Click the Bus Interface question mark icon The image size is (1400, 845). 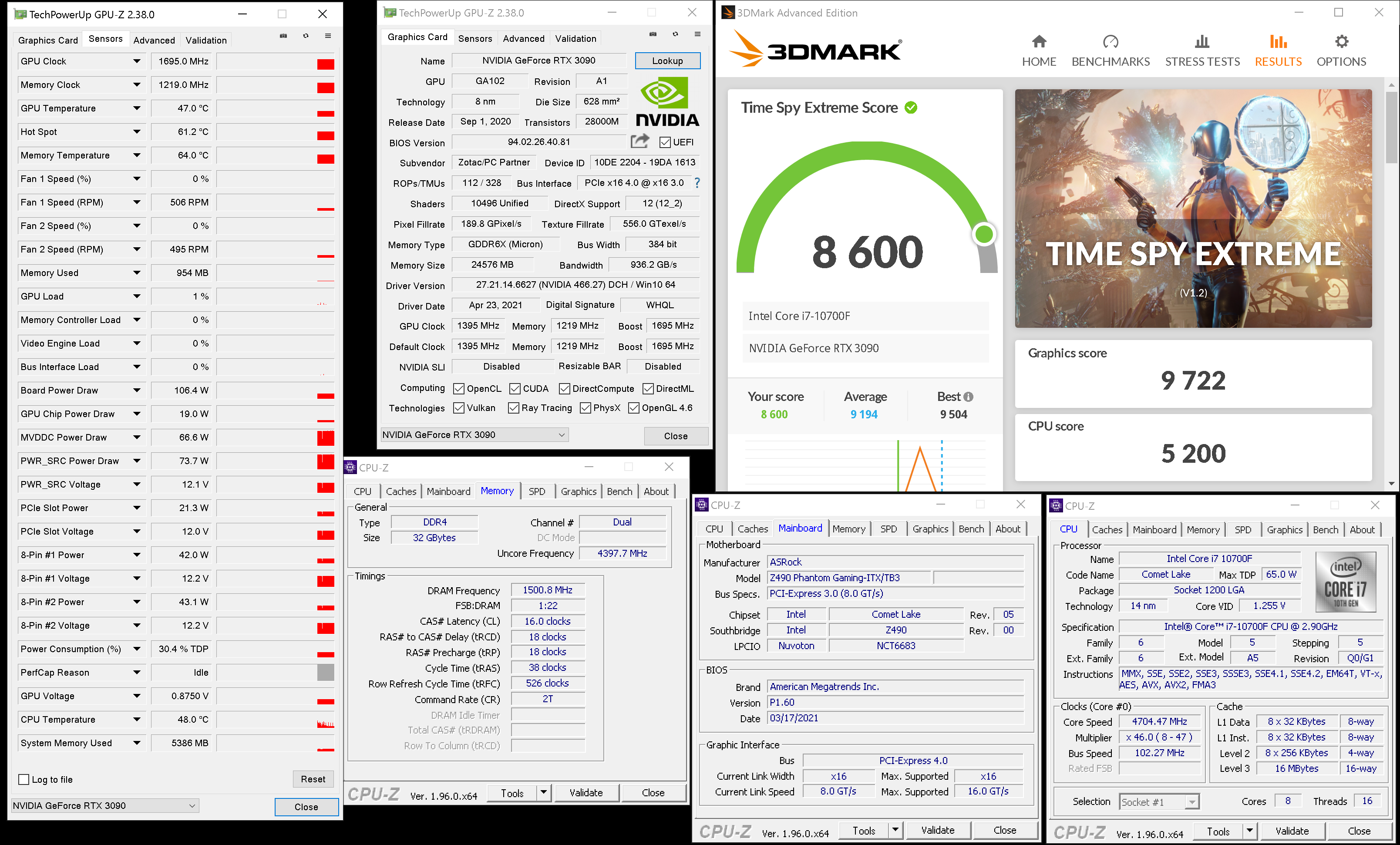pos(697,182)
